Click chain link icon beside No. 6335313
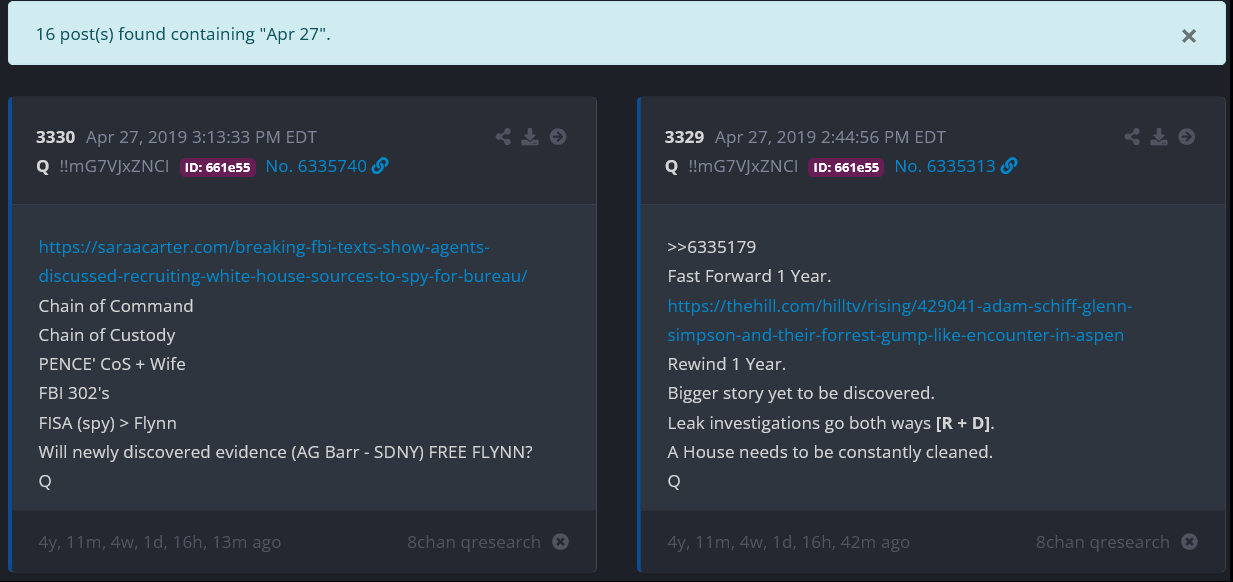The width and height of the screenshot is (1233, 582). [1009, 166]
